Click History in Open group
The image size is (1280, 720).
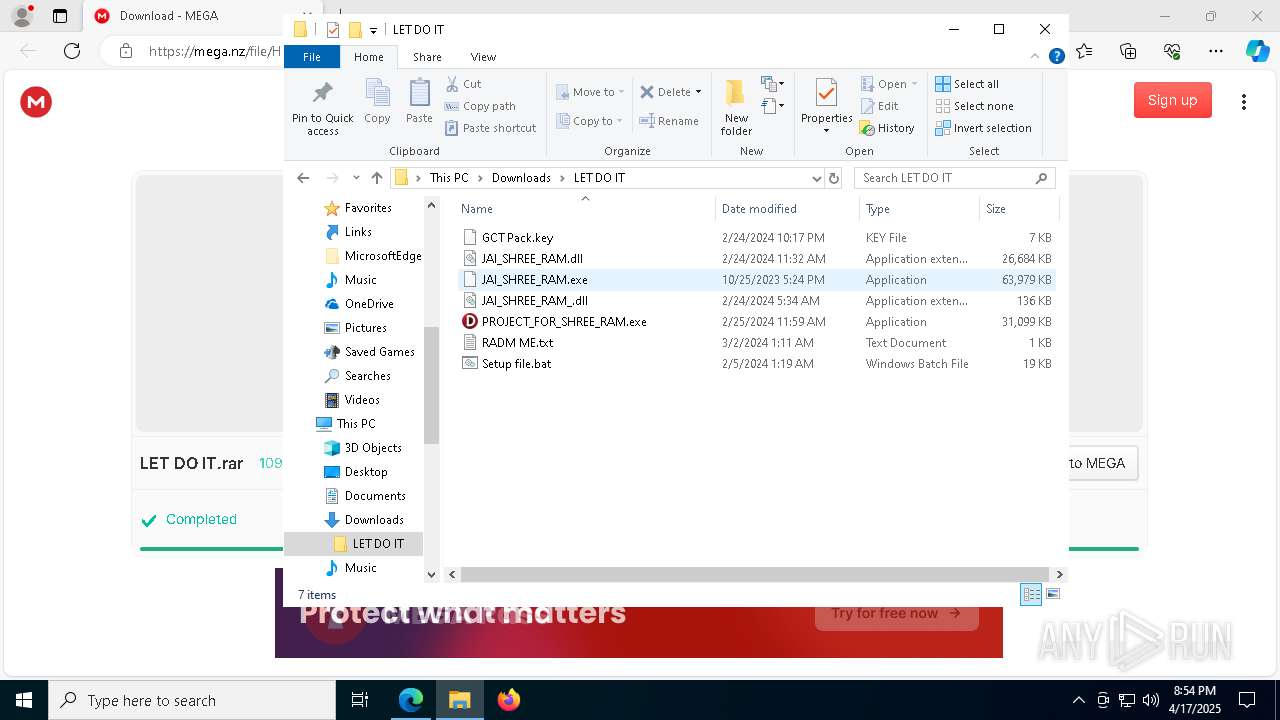(x=887, y=128)
